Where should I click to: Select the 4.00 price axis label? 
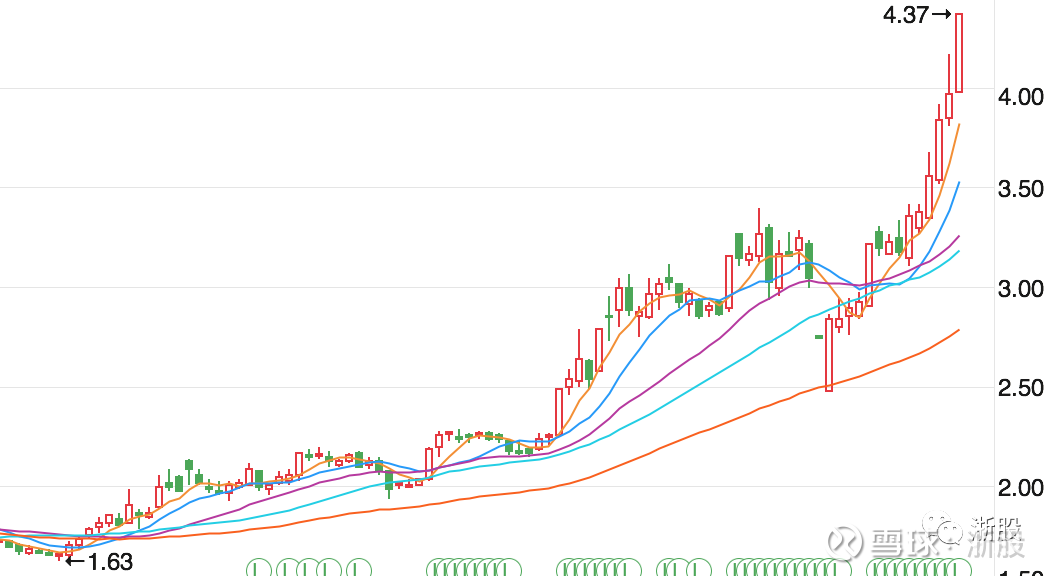(1021, 96)
